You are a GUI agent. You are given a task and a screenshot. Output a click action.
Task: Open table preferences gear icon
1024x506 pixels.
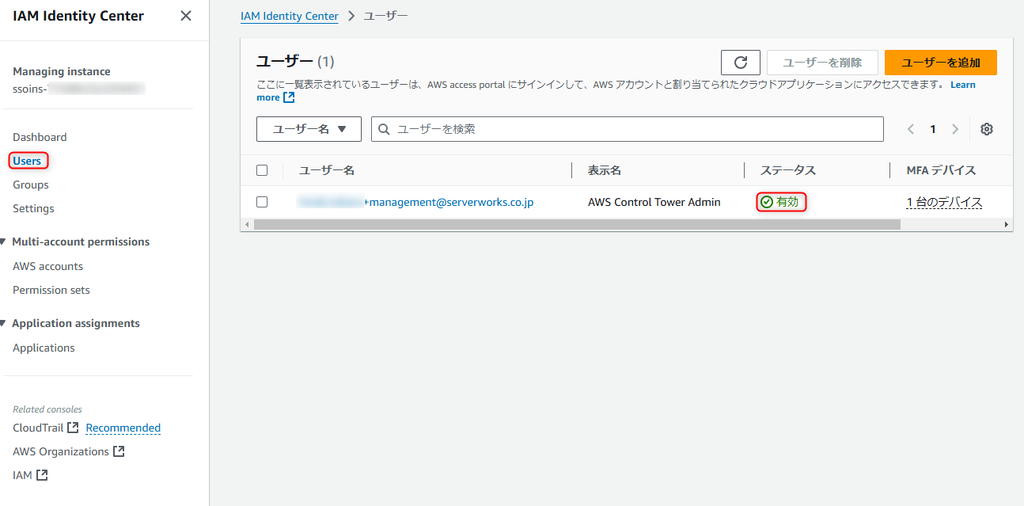987,129
